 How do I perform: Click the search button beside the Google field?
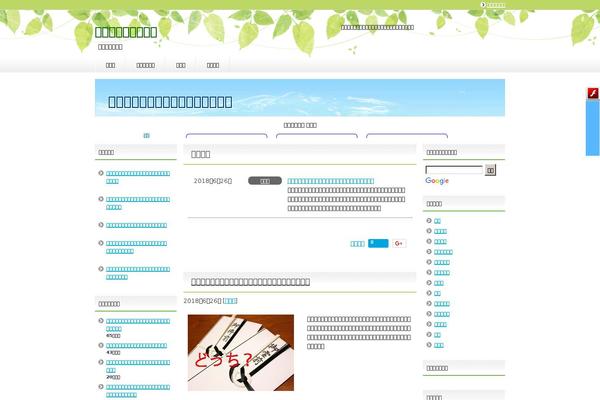[490, 170]
